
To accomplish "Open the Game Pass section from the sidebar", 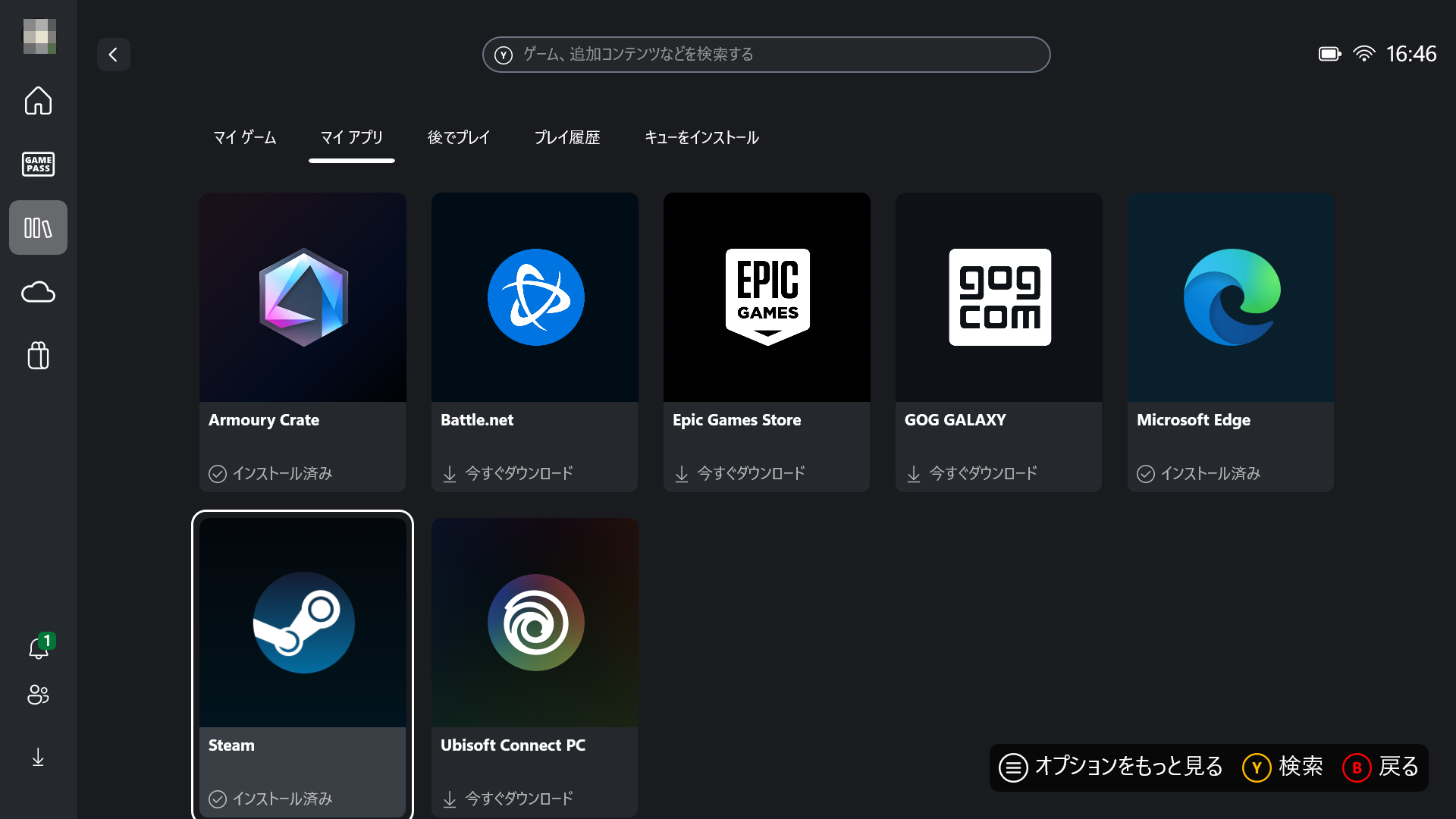I will 38,164.
